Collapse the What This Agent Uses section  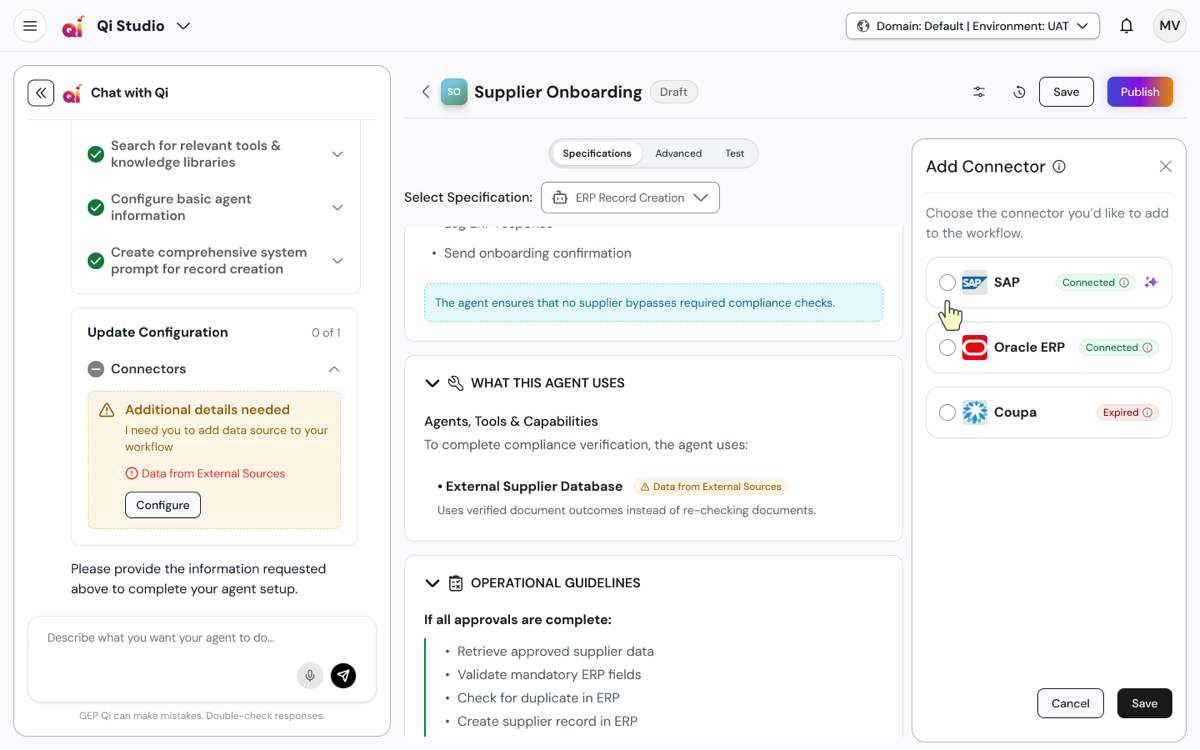tap(432, 383)
